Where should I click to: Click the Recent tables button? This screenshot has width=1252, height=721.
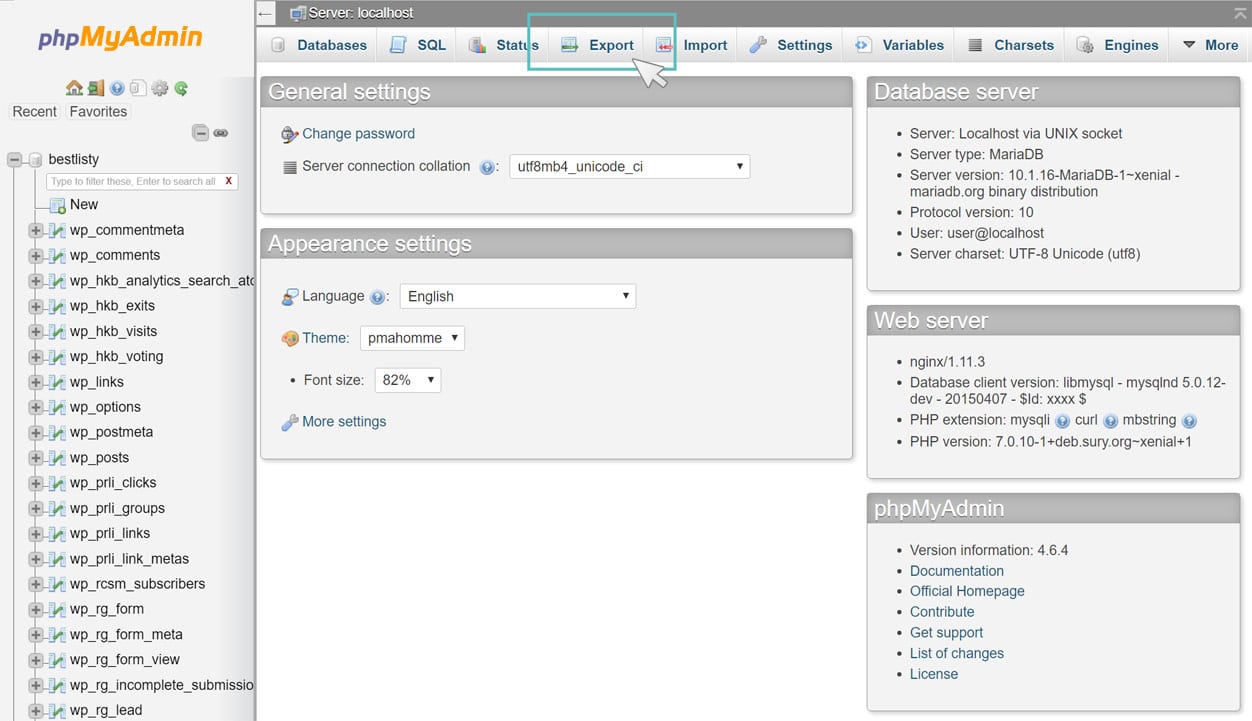click(35, 112)
